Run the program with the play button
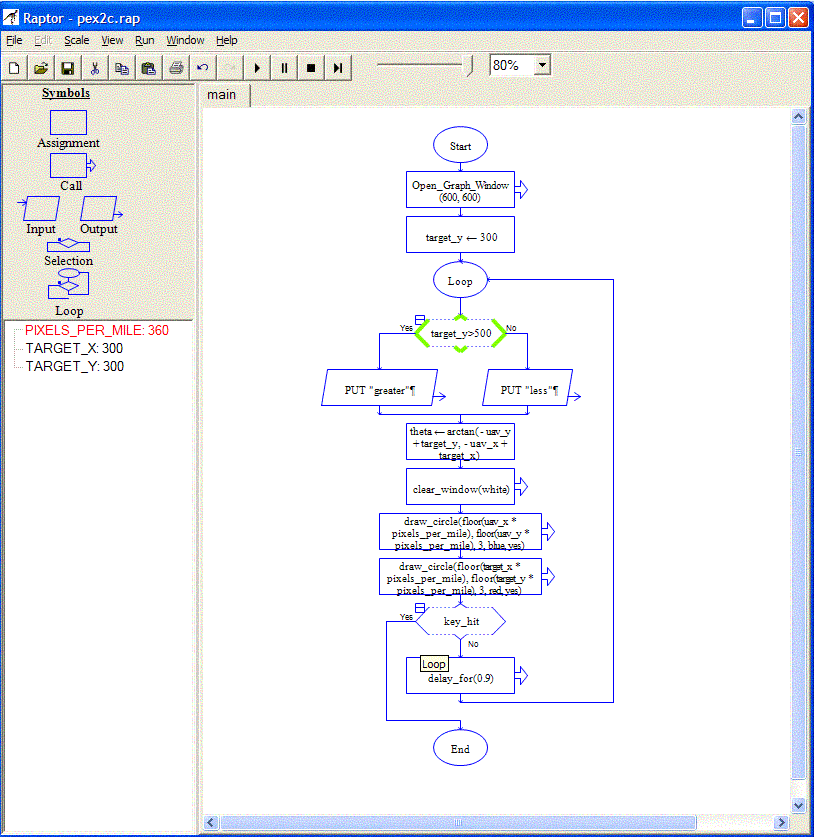The image size is (814, 837). [x=257, y=68]
